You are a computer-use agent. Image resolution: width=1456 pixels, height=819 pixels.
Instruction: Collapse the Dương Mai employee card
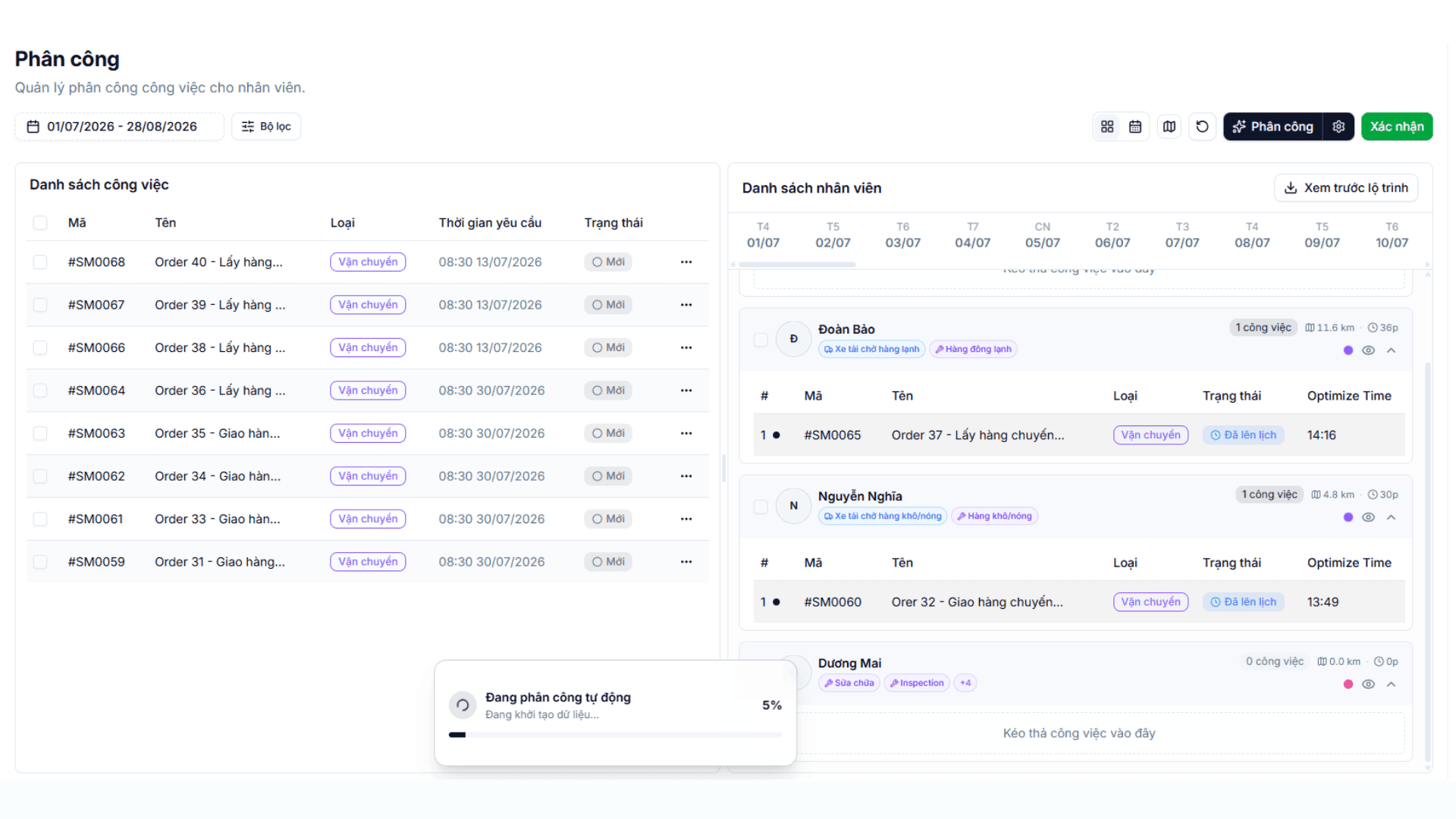(1392, 684)
